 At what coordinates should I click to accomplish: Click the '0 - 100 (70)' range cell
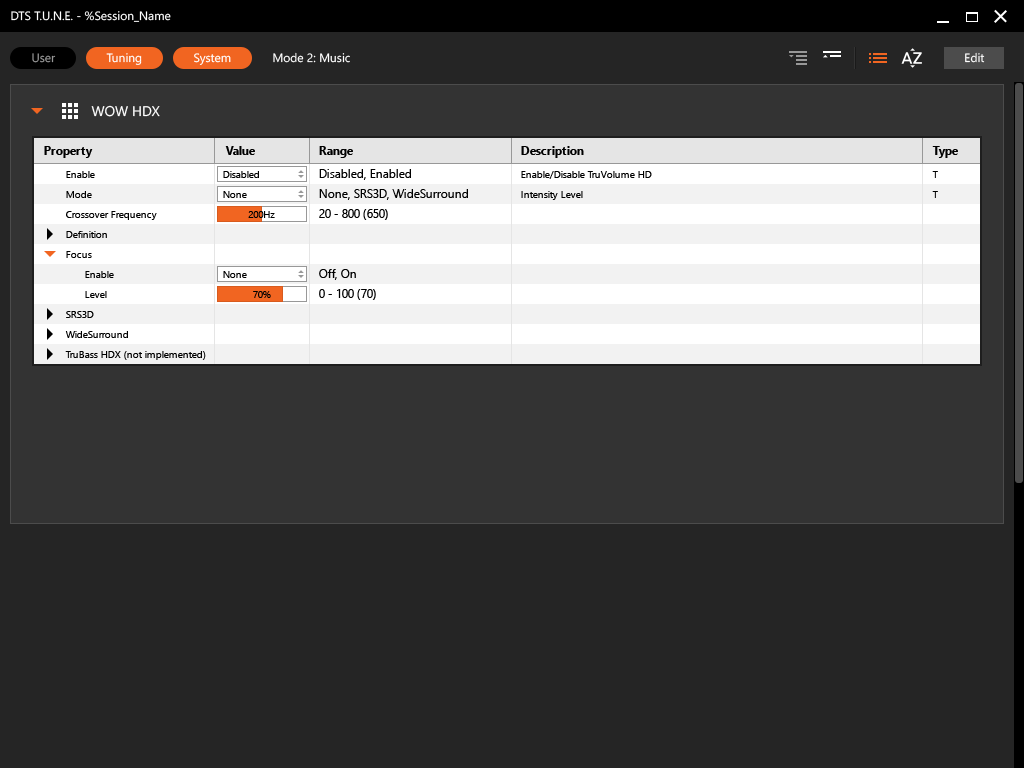click(x=347, y=294)
